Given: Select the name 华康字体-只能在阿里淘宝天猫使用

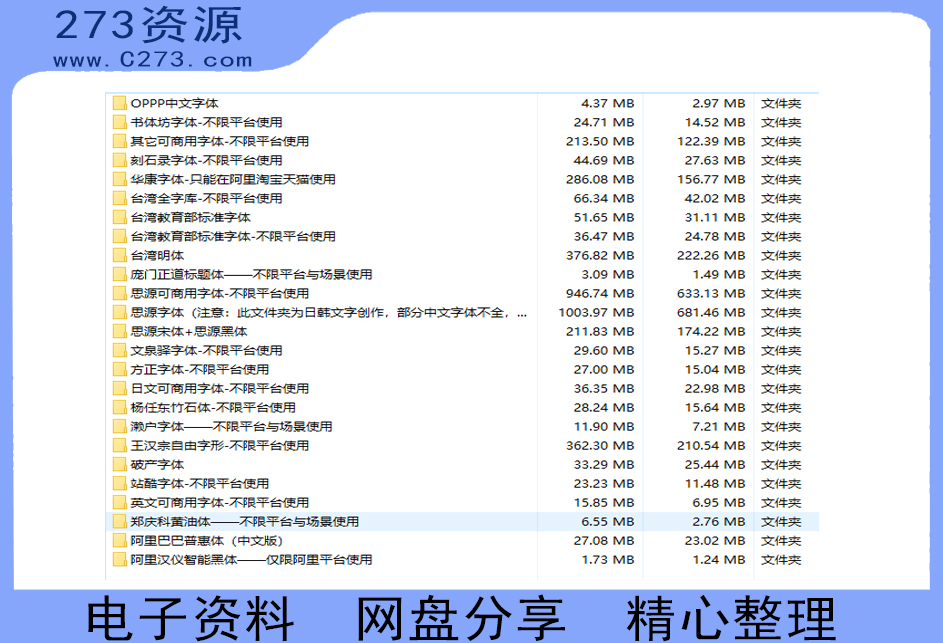Looking at the screenshot, I should click(x=233, y=179).
